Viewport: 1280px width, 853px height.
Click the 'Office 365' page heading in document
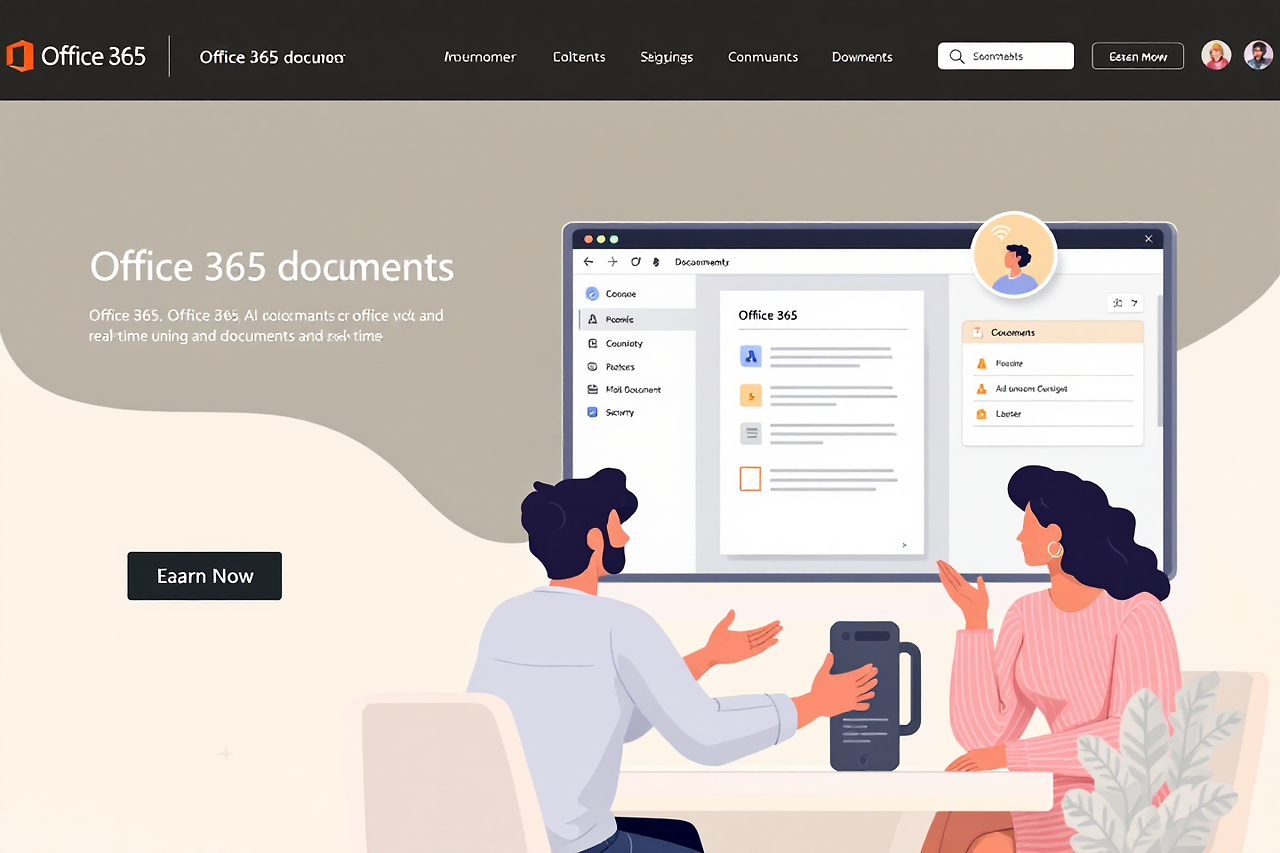pos(768,315)
